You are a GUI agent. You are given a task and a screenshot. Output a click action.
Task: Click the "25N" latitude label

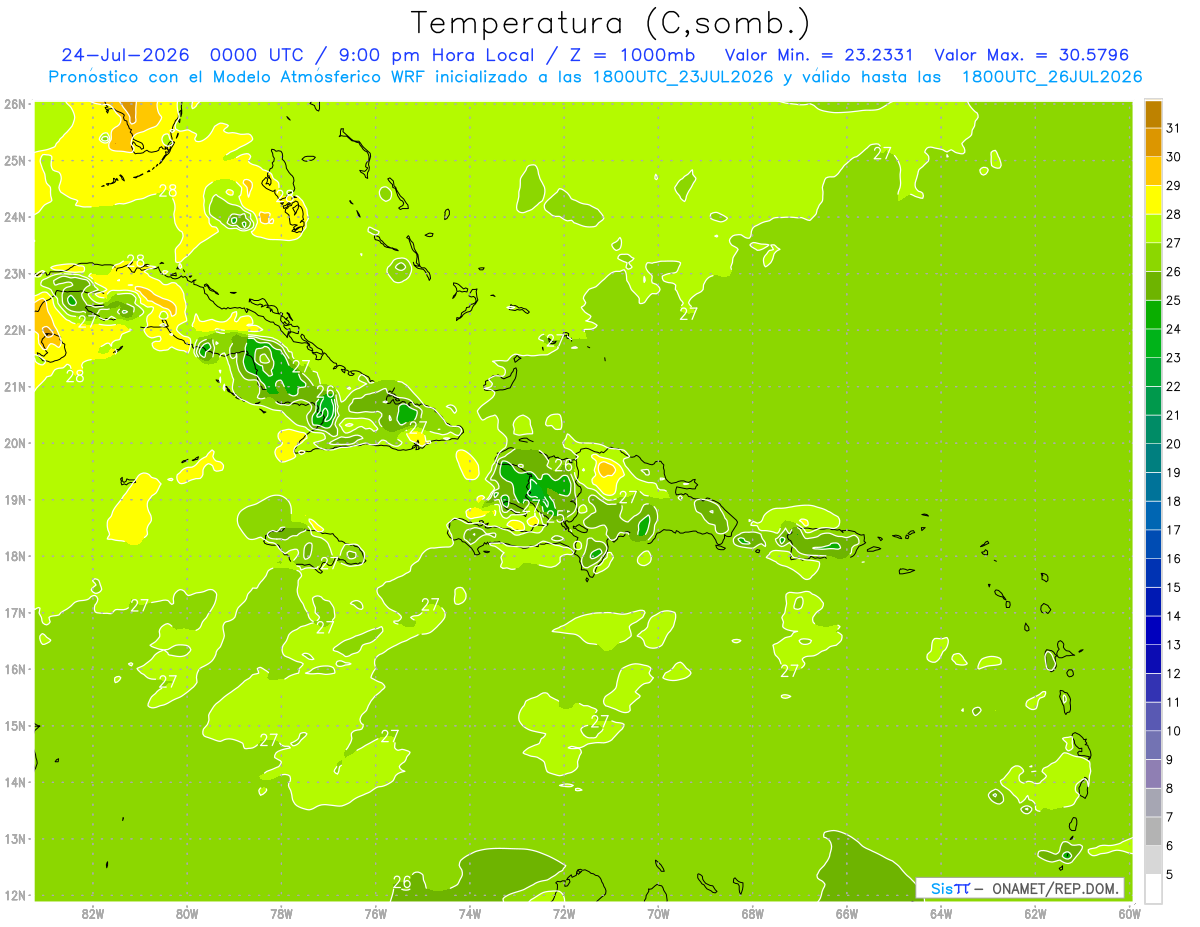tap(14, 160)
